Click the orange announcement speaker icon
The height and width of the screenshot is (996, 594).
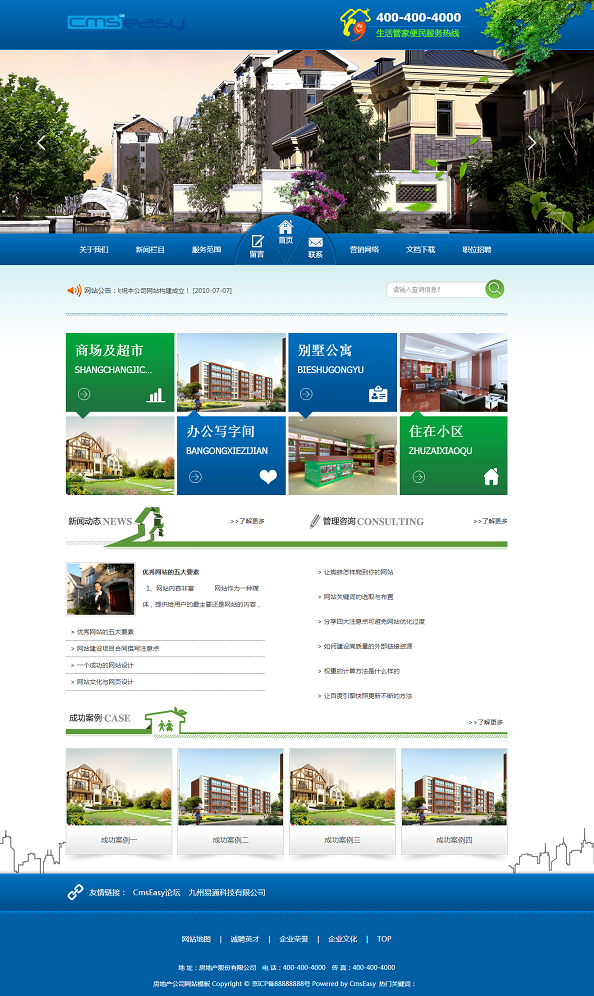[74, 290]
